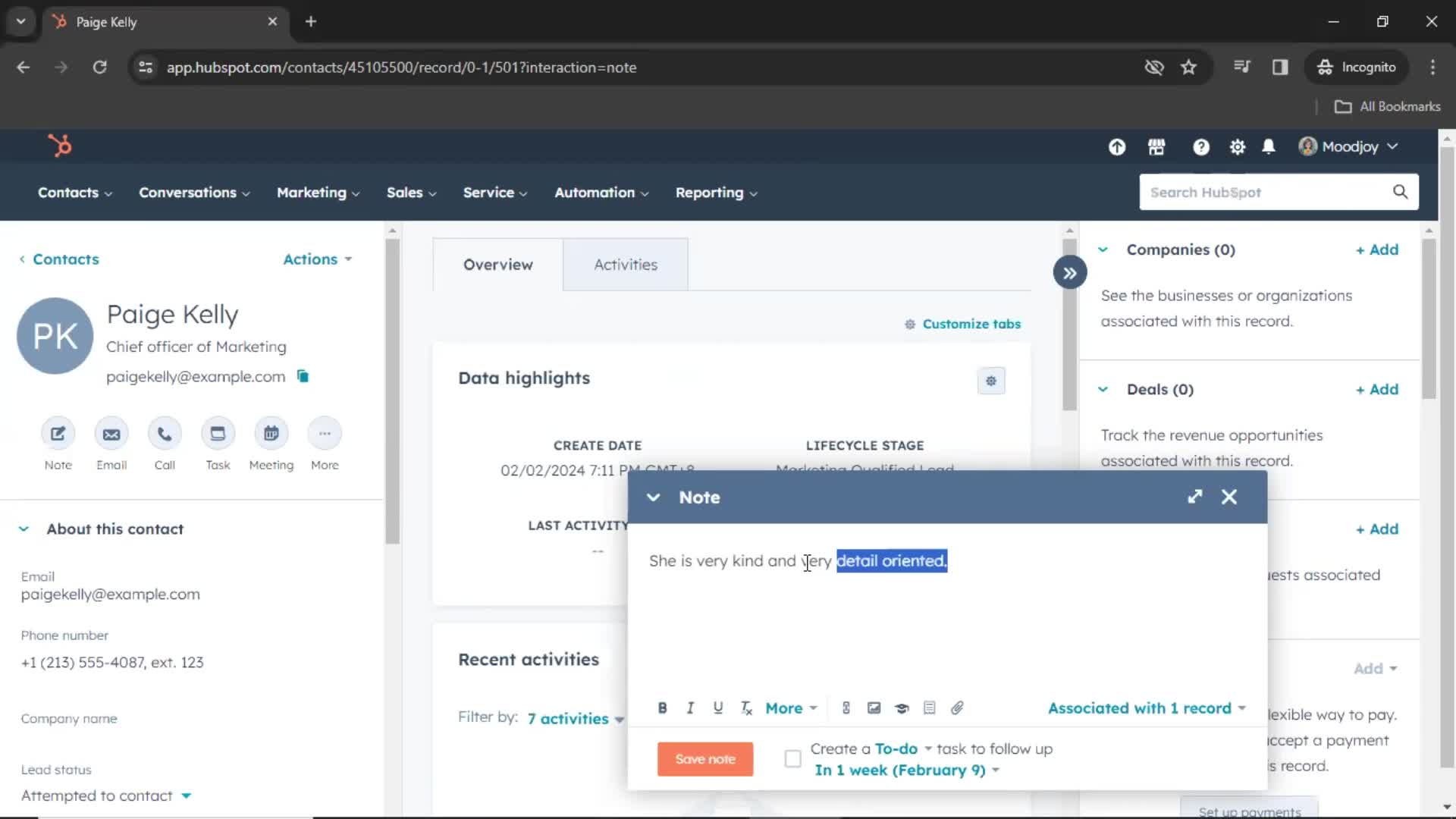1456x819 pixels.
Task: Switch to the Activities tab
Action: point(625,264)
